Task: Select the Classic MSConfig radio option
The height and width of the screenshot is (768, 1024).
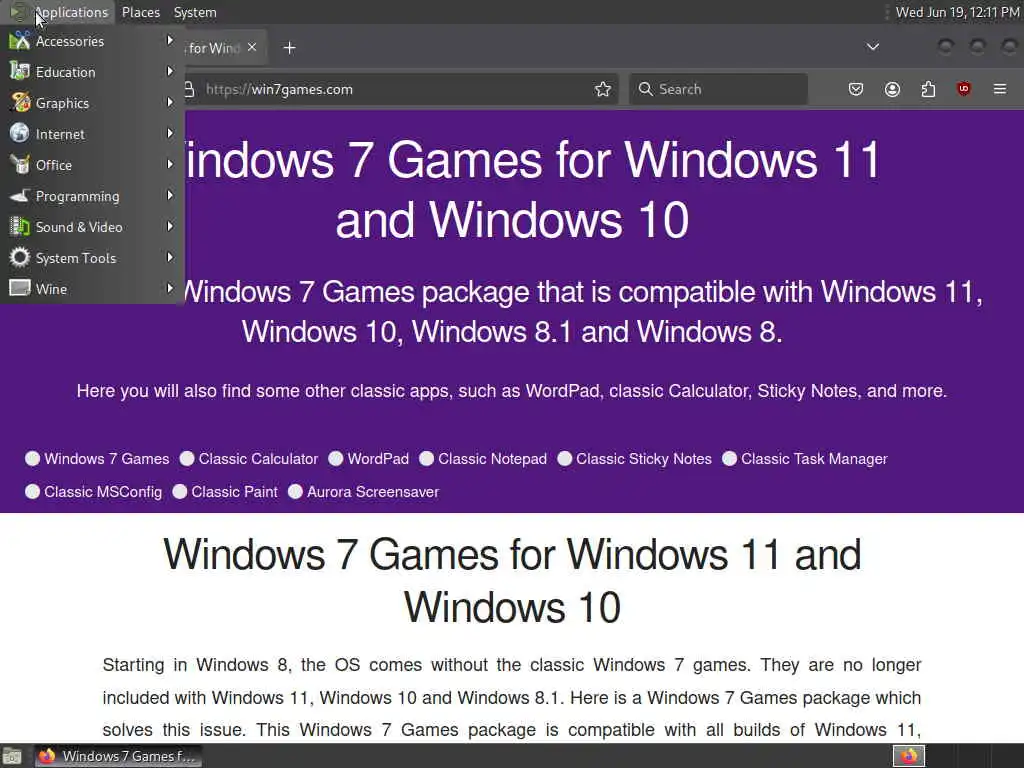Action: click(32, 491)
